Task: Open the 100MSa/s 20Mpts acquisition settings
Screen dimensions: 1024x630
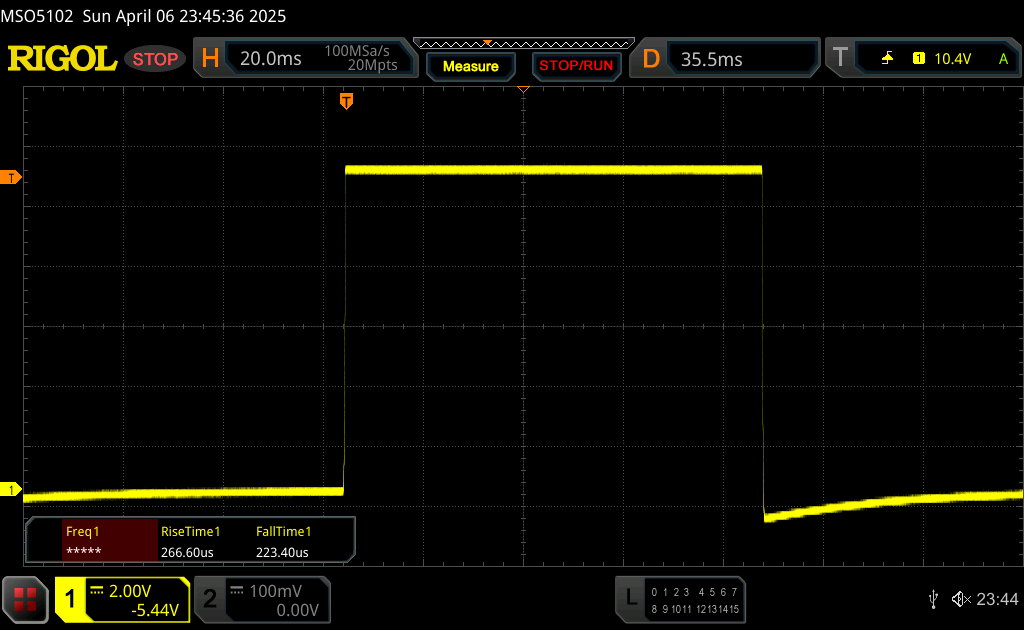Action: (360, 59)
